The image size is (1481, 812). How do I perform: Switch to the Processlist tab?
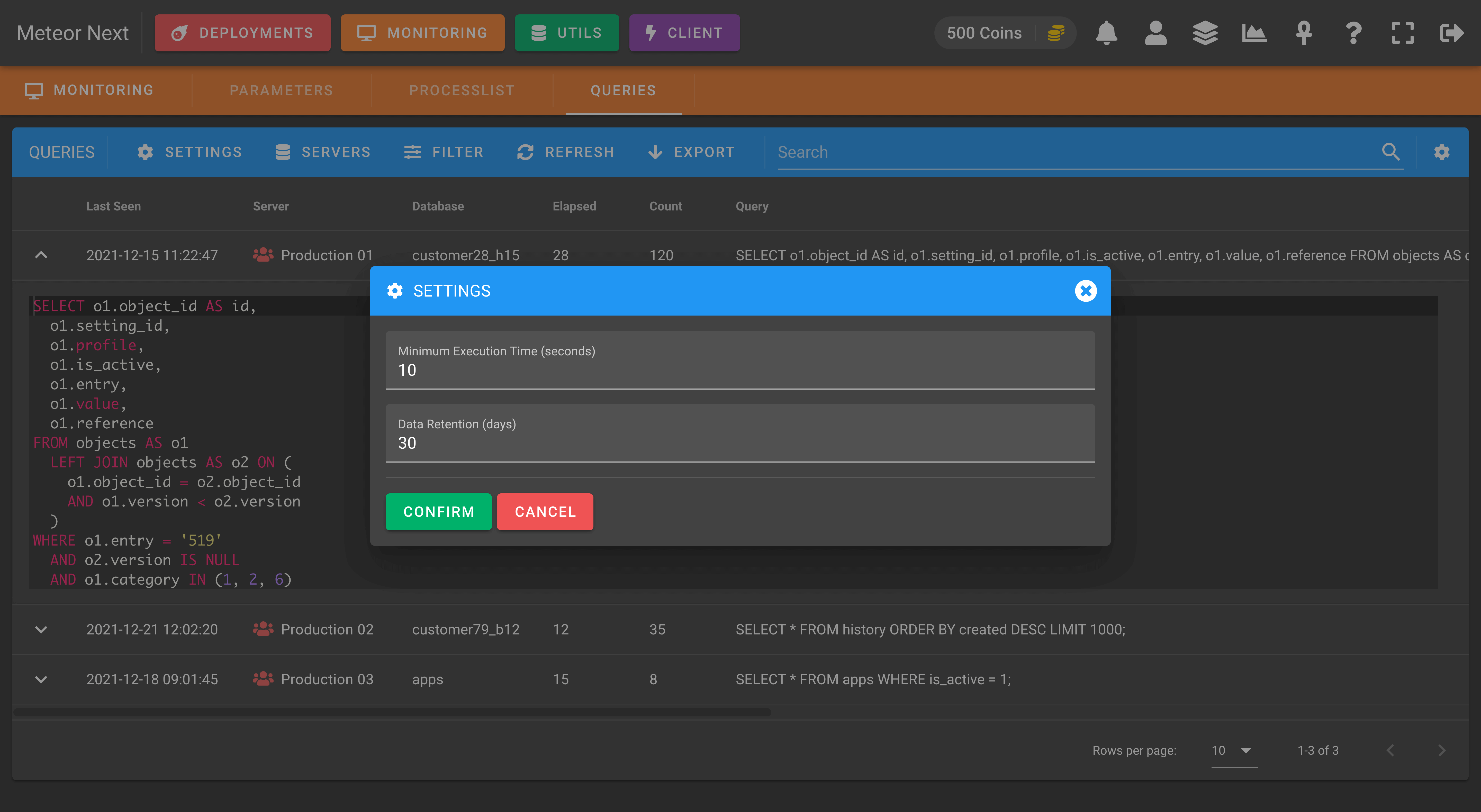tap(462, 90)
